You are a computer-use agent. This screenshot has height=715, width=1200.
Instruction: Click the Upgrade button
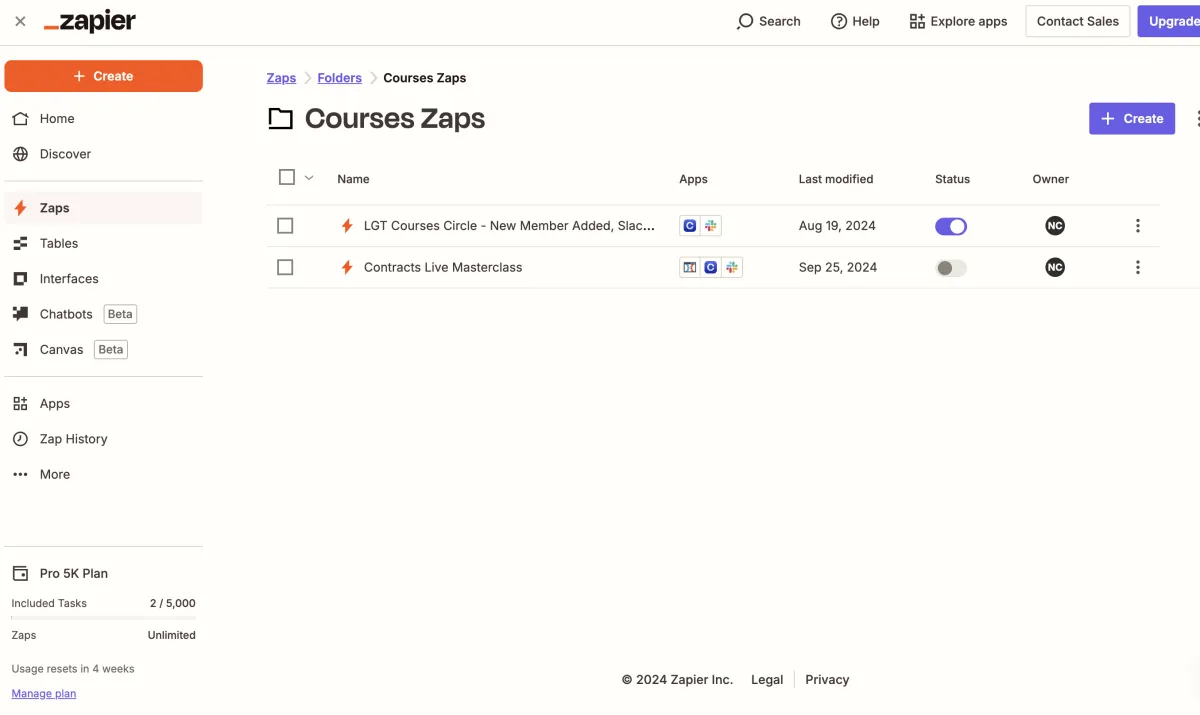coord(1170,21)
